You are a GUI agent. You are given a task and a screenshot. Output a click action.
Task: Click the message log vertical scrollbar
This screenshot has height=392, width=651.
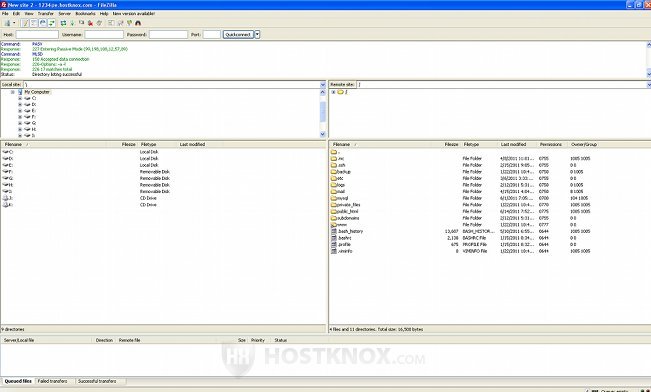pyautogui.click(x=649, y=59)
